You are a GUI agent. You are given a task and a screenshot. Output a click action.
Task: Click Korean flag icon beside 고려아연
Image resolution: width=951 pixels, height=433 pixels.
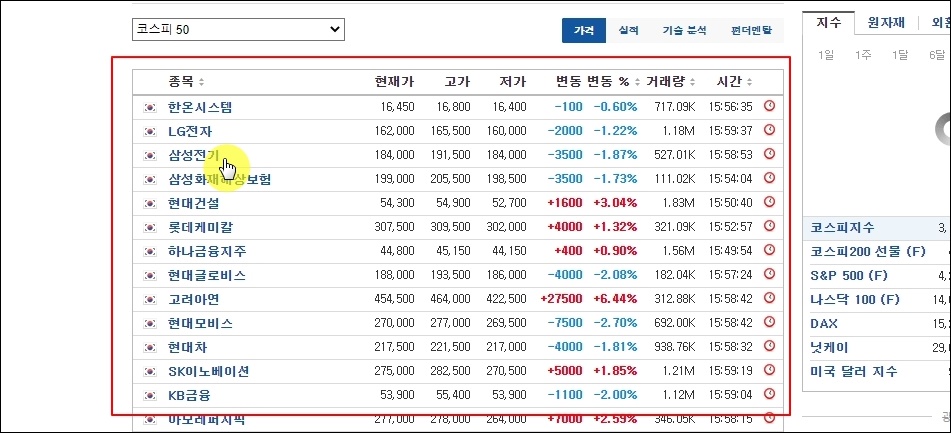[149, 300]
